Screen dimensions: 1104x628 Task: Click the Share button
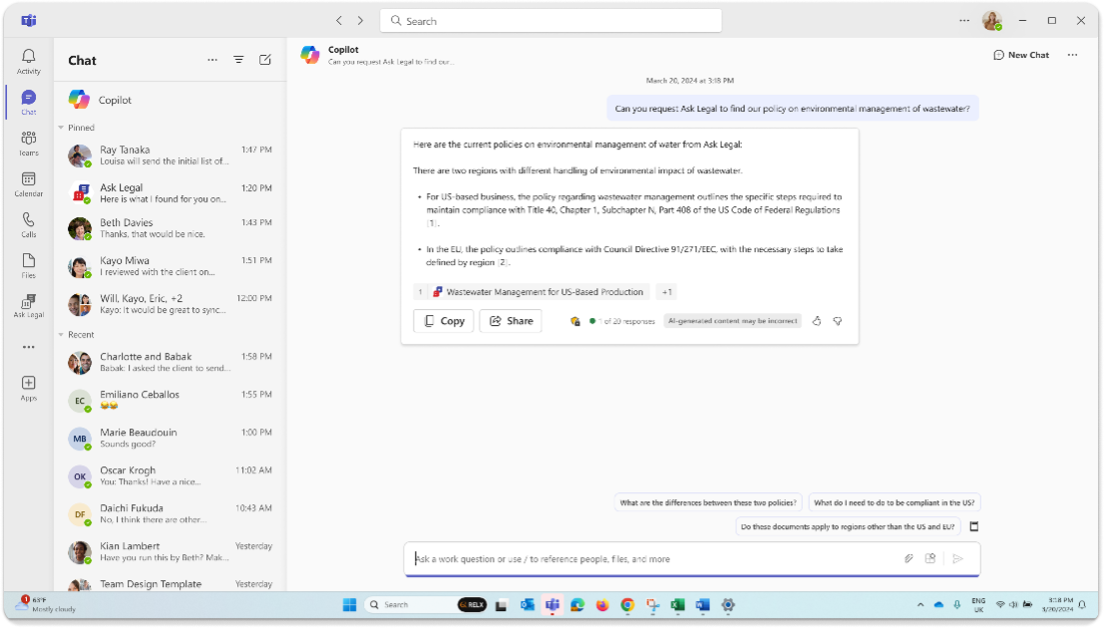510,321
